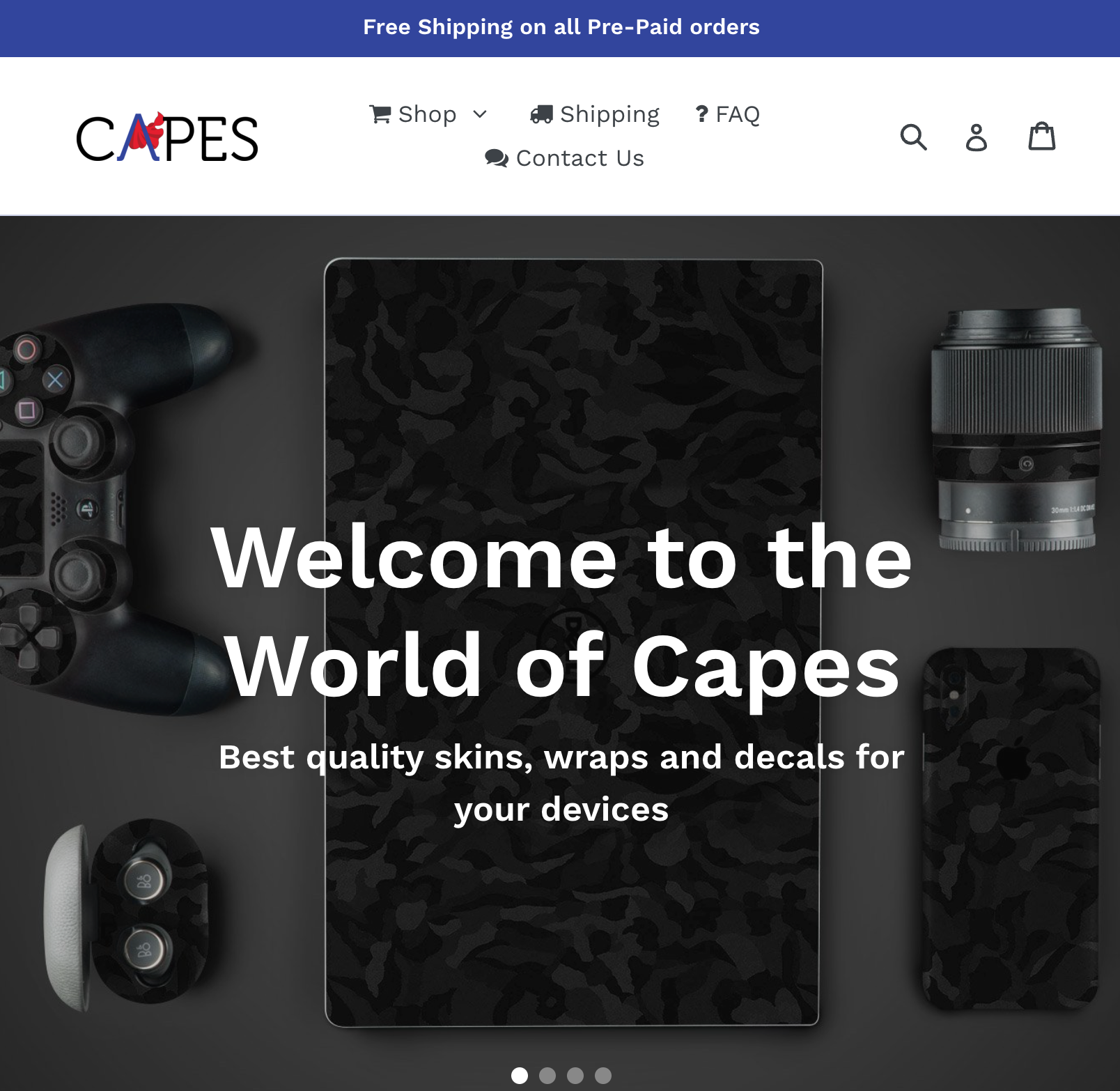The height and width of the screenshot is (1091, 1120).
Task: Click the cart icon beside Shop
Action: [380, 114]
